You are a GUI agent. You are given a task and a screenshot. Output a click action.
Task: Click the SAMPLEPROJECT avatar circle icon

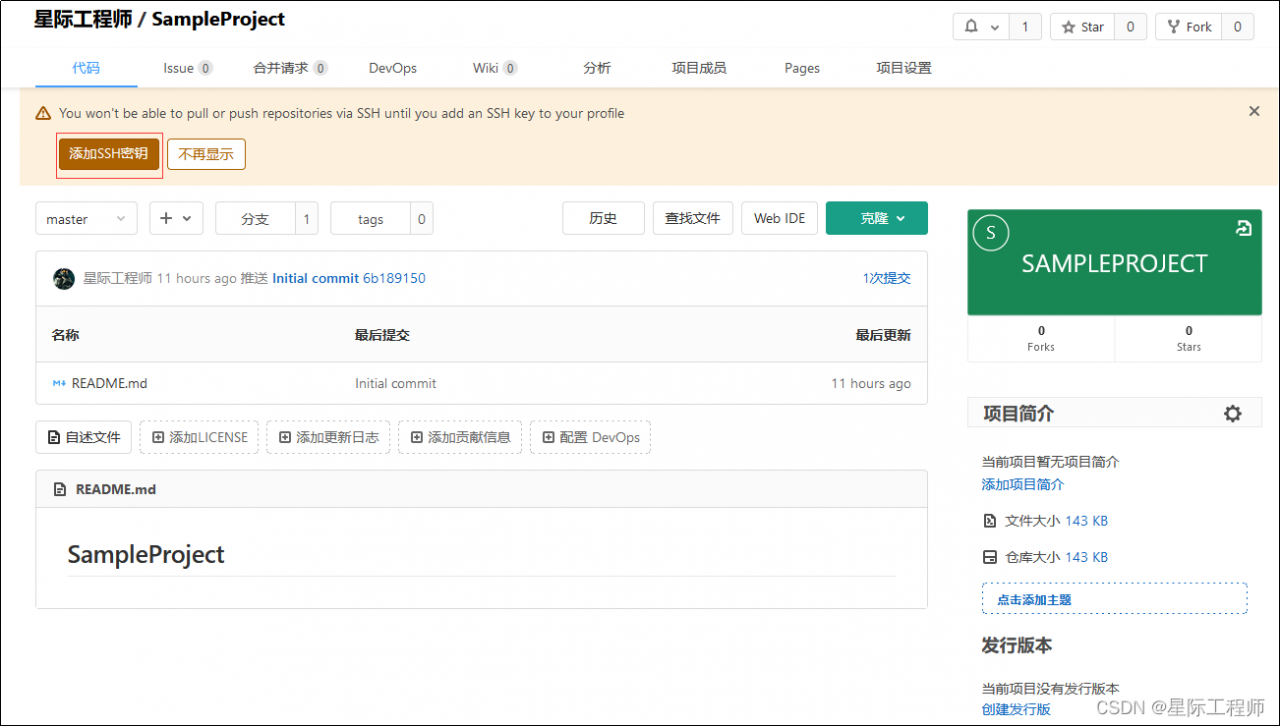pos(991,234)
